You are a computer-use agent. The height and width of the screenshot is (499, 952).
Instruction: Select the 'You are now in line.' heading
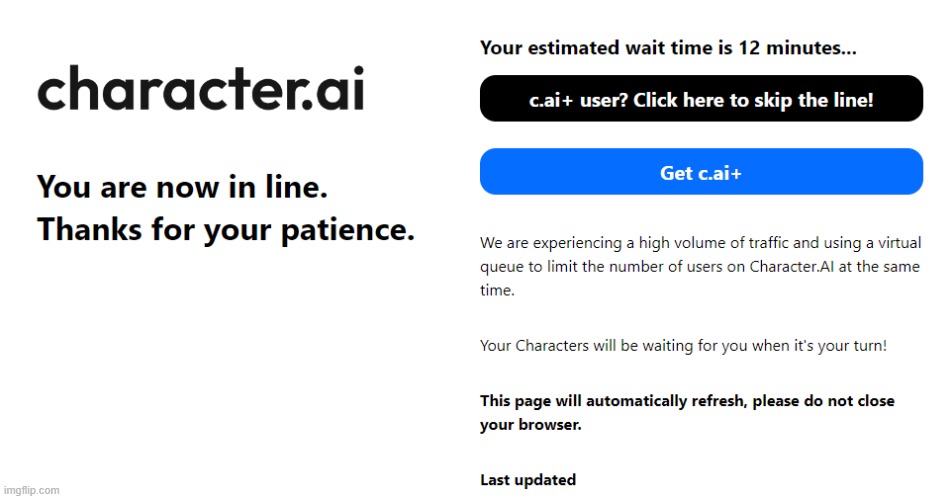pyautogui.click(x=182, y=187)
